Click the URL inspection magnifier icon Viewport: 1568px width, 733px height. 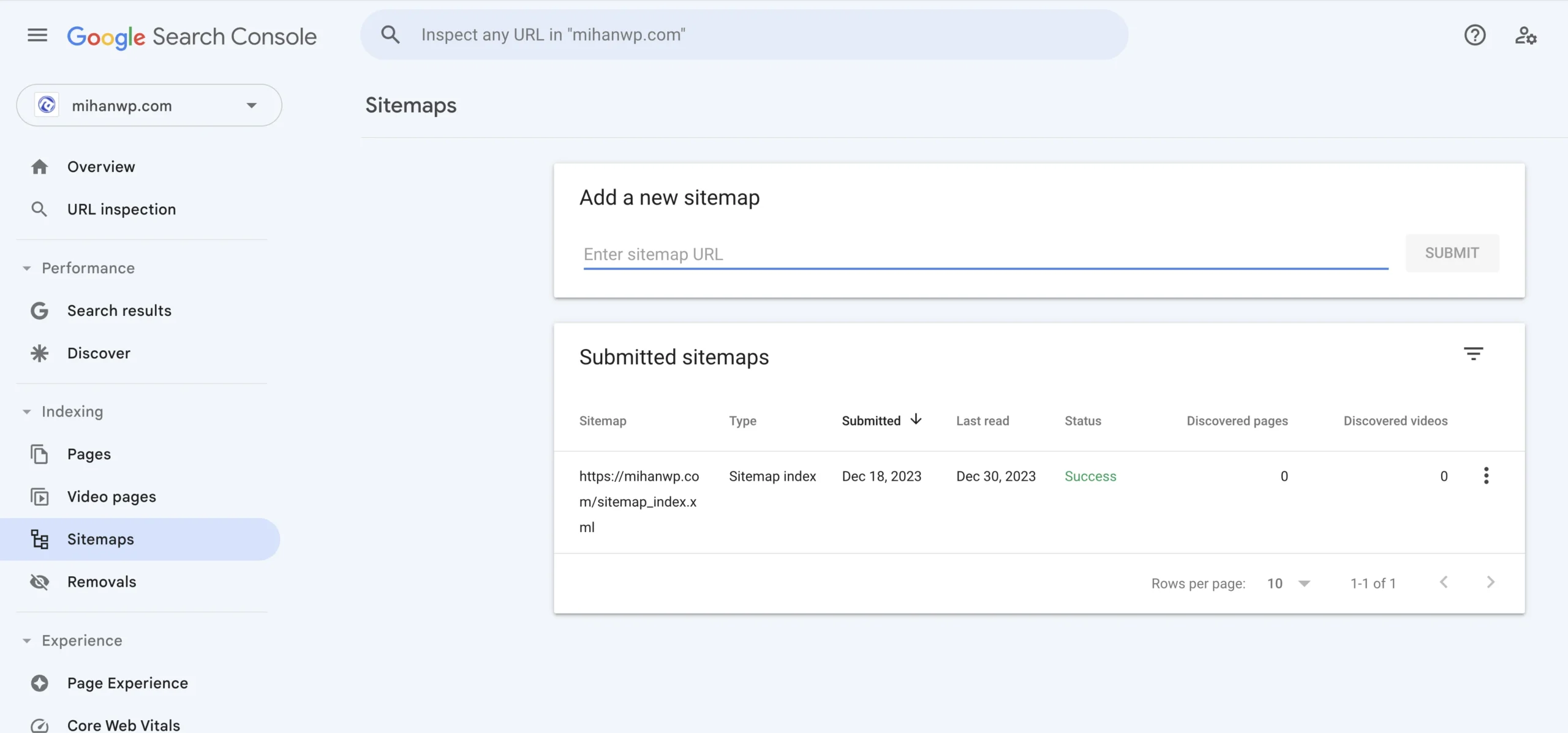pyautogui.click(x=39, y=209)
